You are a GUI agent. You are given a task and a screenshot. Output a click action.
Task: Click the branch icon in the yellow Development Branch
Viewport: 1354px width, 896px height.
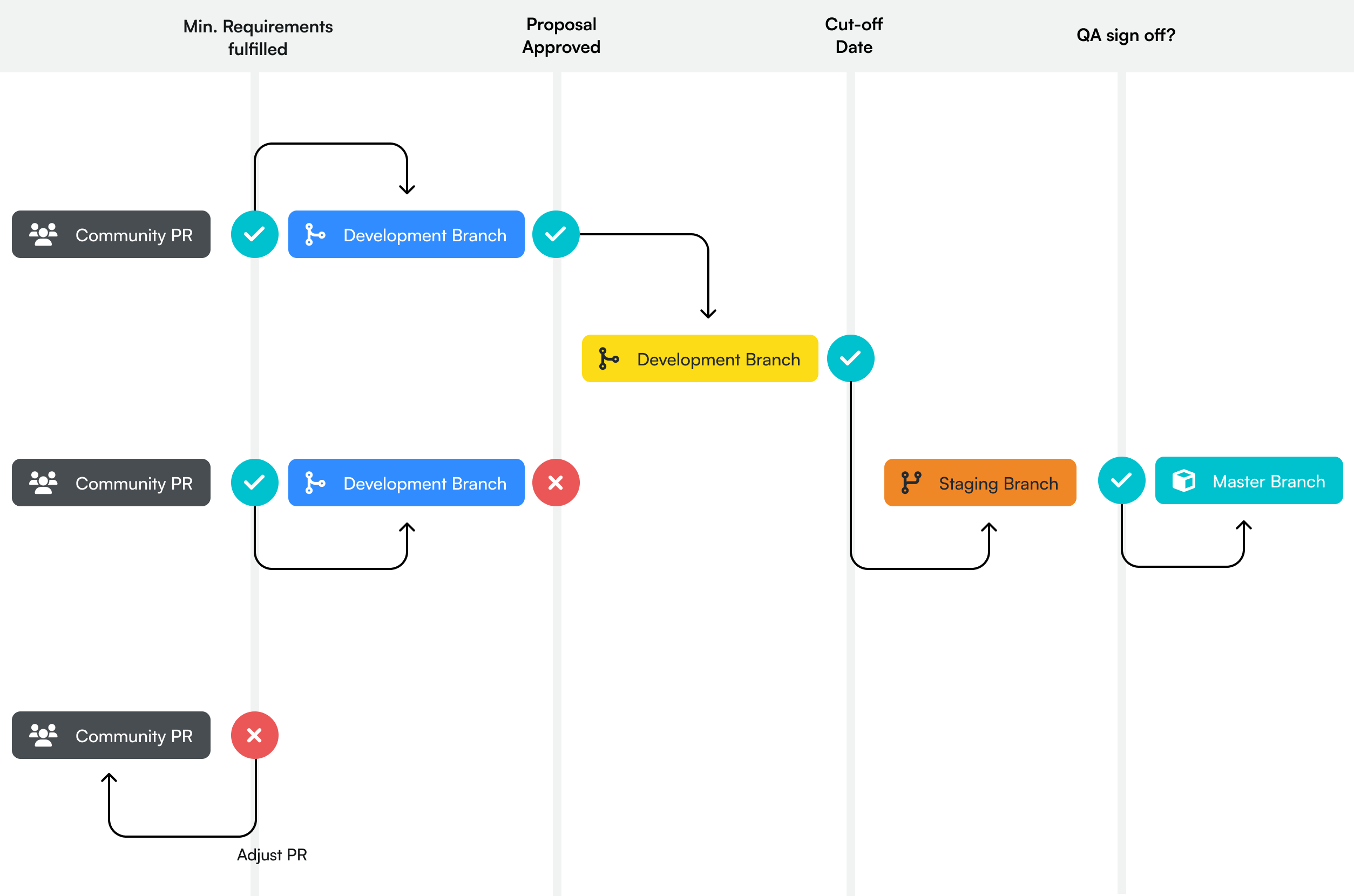[608, 359]
